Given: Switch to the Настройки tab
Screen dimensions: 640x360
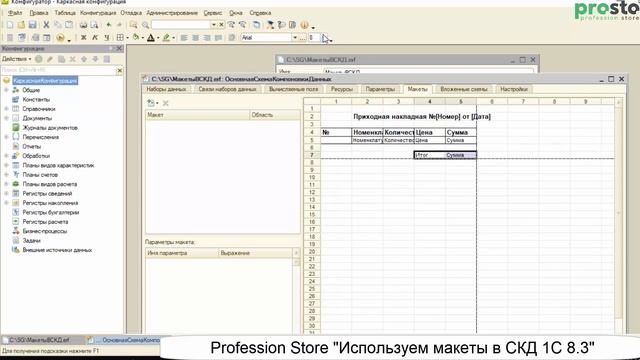Looking at the screenshot, I should pos(514,89).
